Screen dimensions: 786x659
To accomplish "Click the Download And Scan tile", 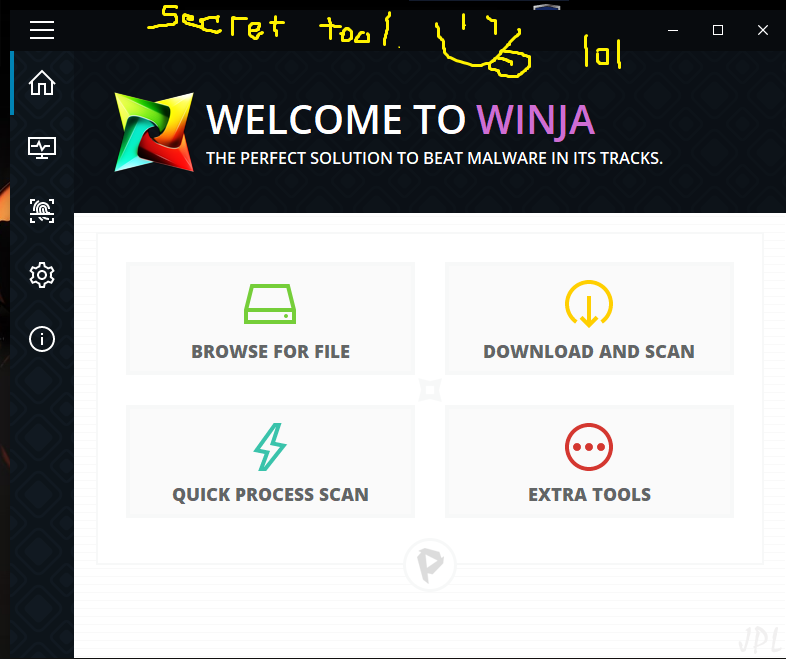I will tap(590, 318).
